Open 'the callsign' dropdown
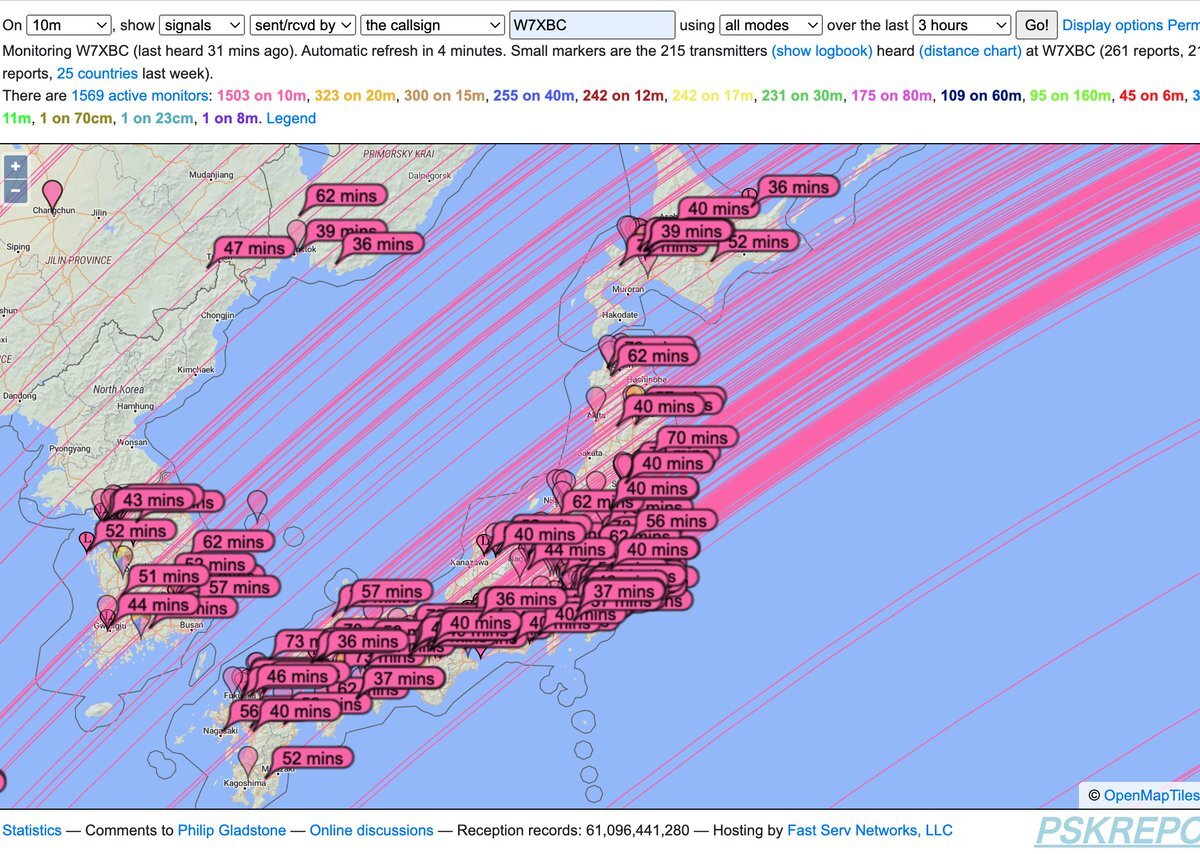This screenshot has width=1200, height=854. (x=433, y=25)
